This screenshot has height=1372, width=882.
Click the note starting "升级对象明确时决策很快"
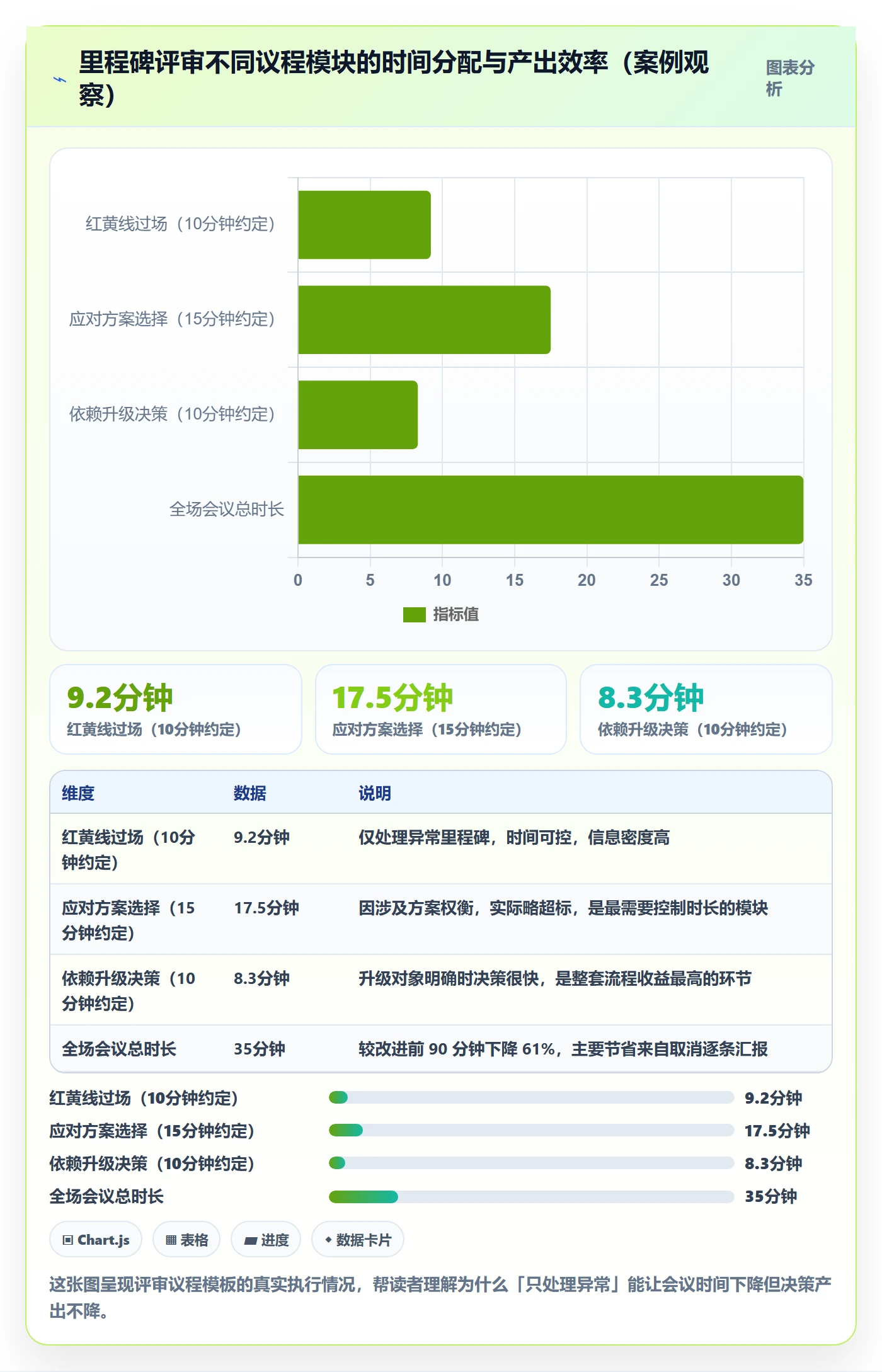pos(555,978)
